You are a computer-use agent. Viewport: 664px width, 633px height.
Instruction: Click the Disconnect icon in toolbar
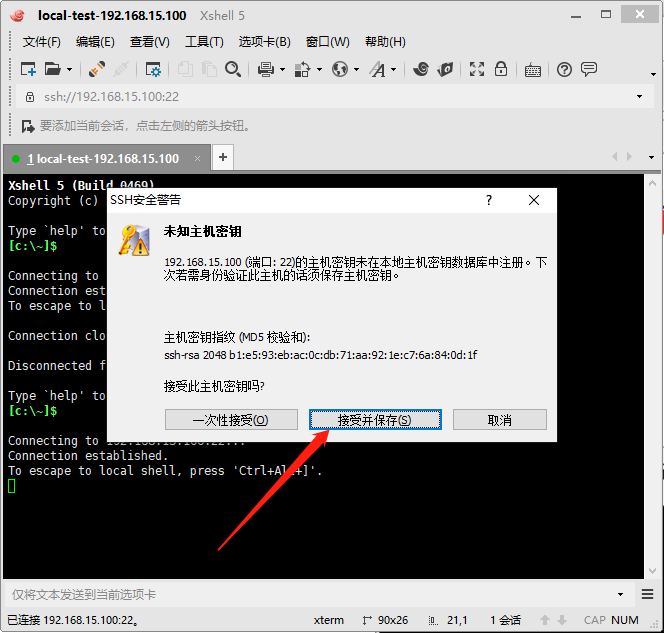click(121, 69)
